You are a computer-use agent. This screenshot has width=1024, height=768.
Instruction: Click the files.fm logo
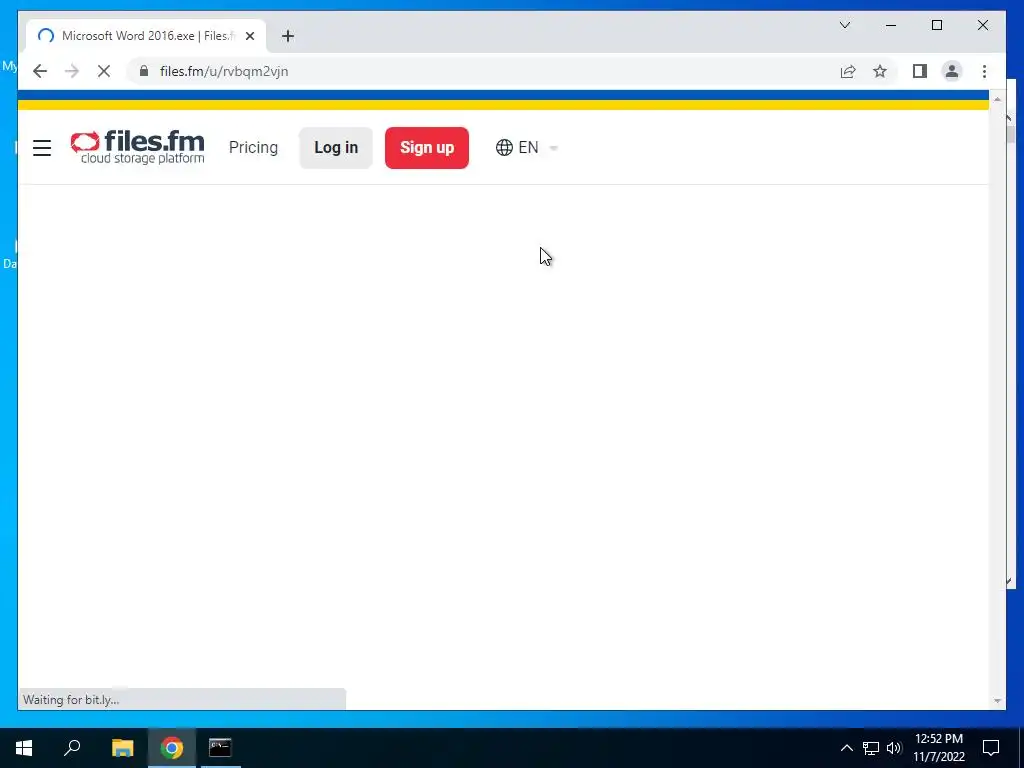[137, 147]
